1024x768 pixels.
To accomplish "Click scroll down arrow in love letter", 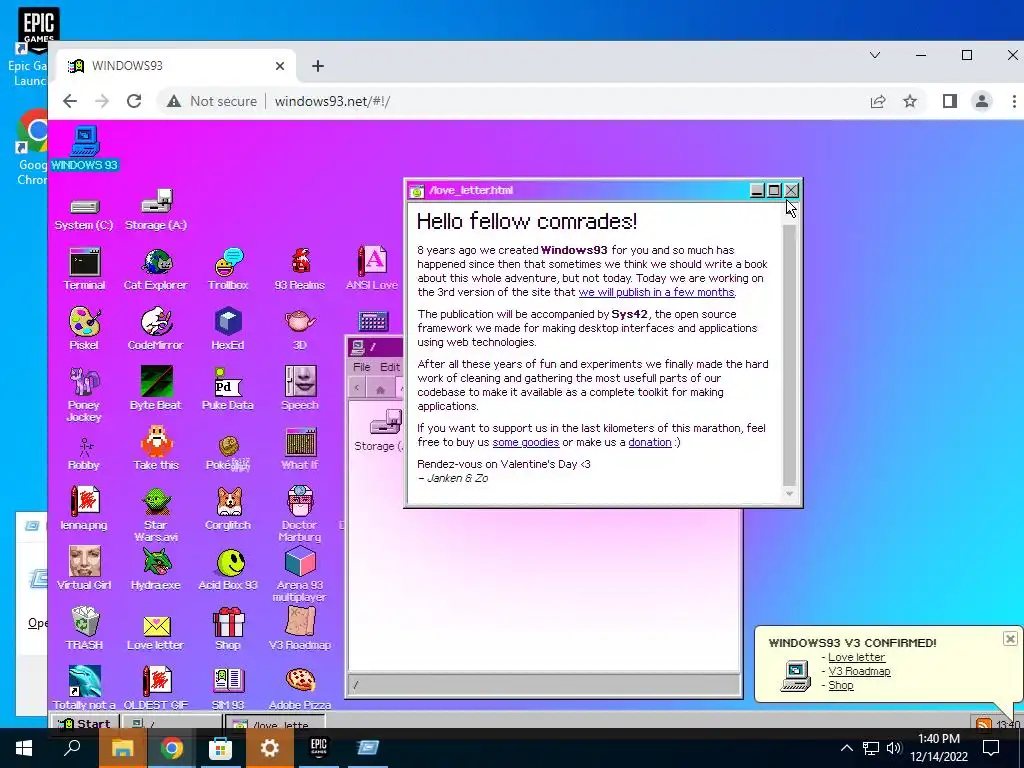I will tap(789, 494).
